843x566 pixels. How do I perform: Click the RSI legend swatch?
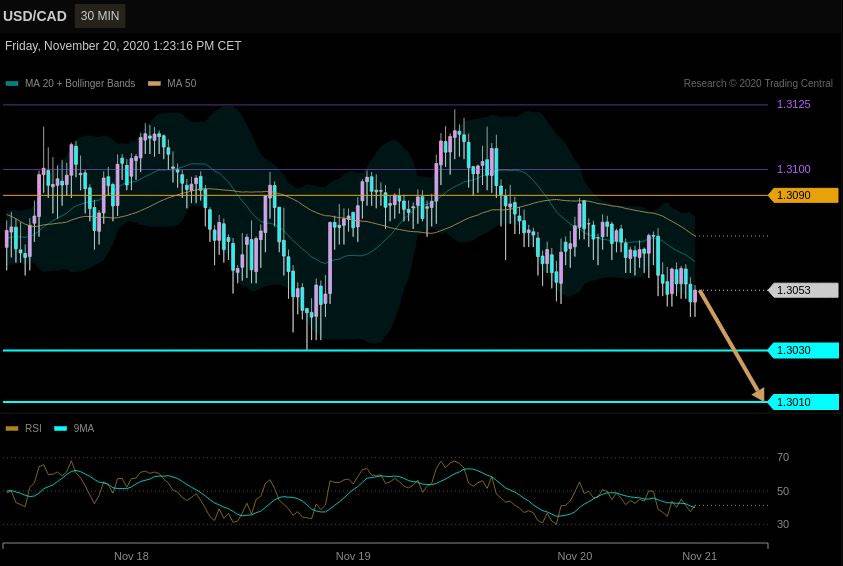(x=12, y=428)
